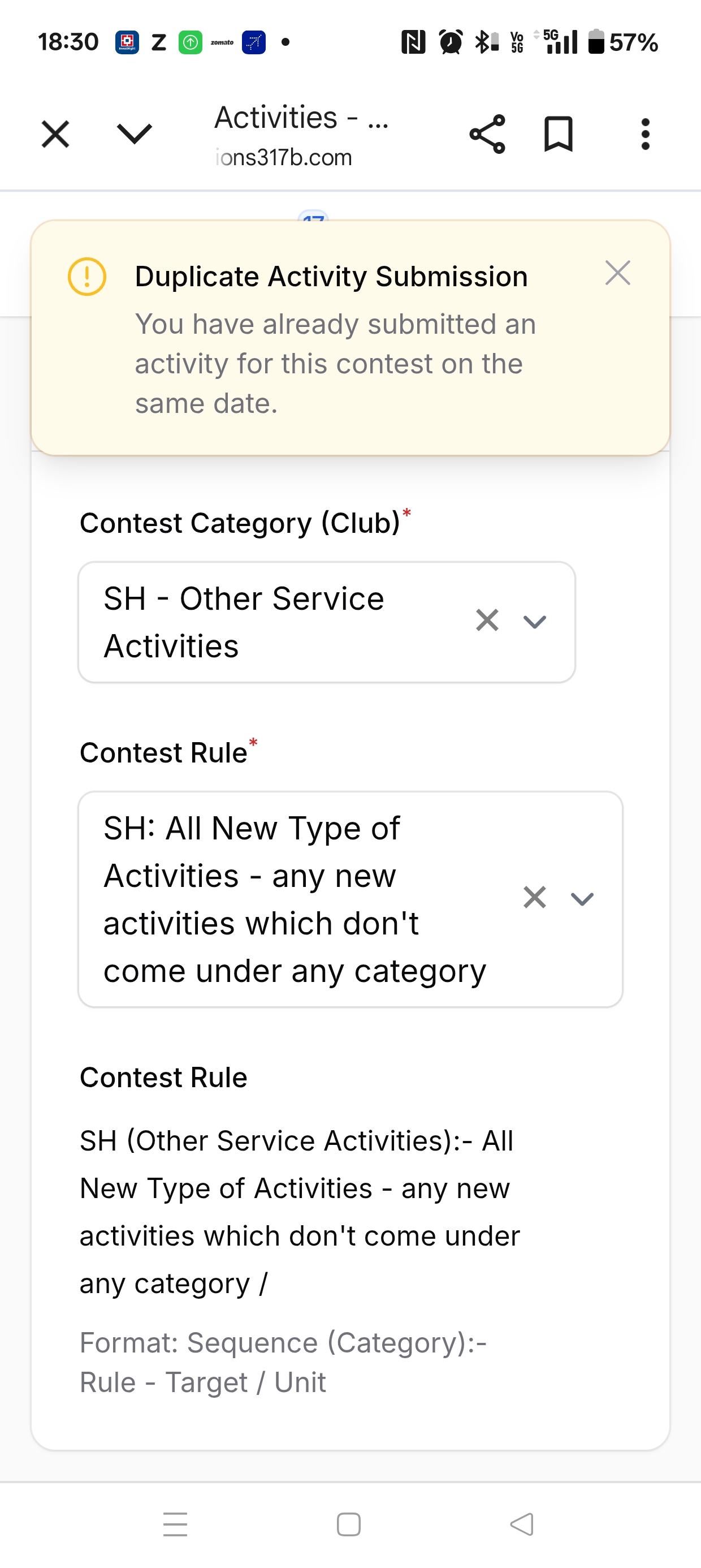
Task: Close the in-app browser tab
Action: pyautogui.click(x=55, y=134)
